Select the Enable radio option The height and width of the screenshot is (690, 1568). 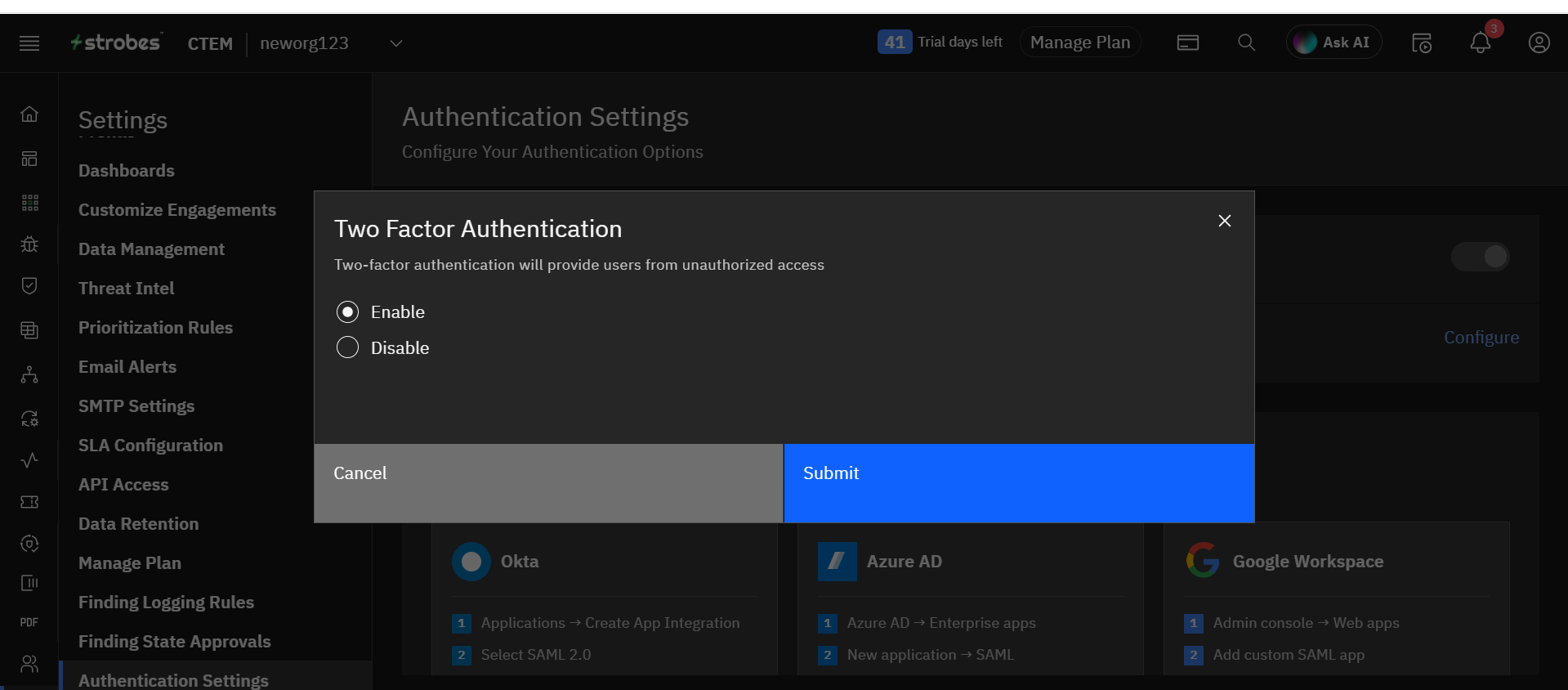pos(348,312)
